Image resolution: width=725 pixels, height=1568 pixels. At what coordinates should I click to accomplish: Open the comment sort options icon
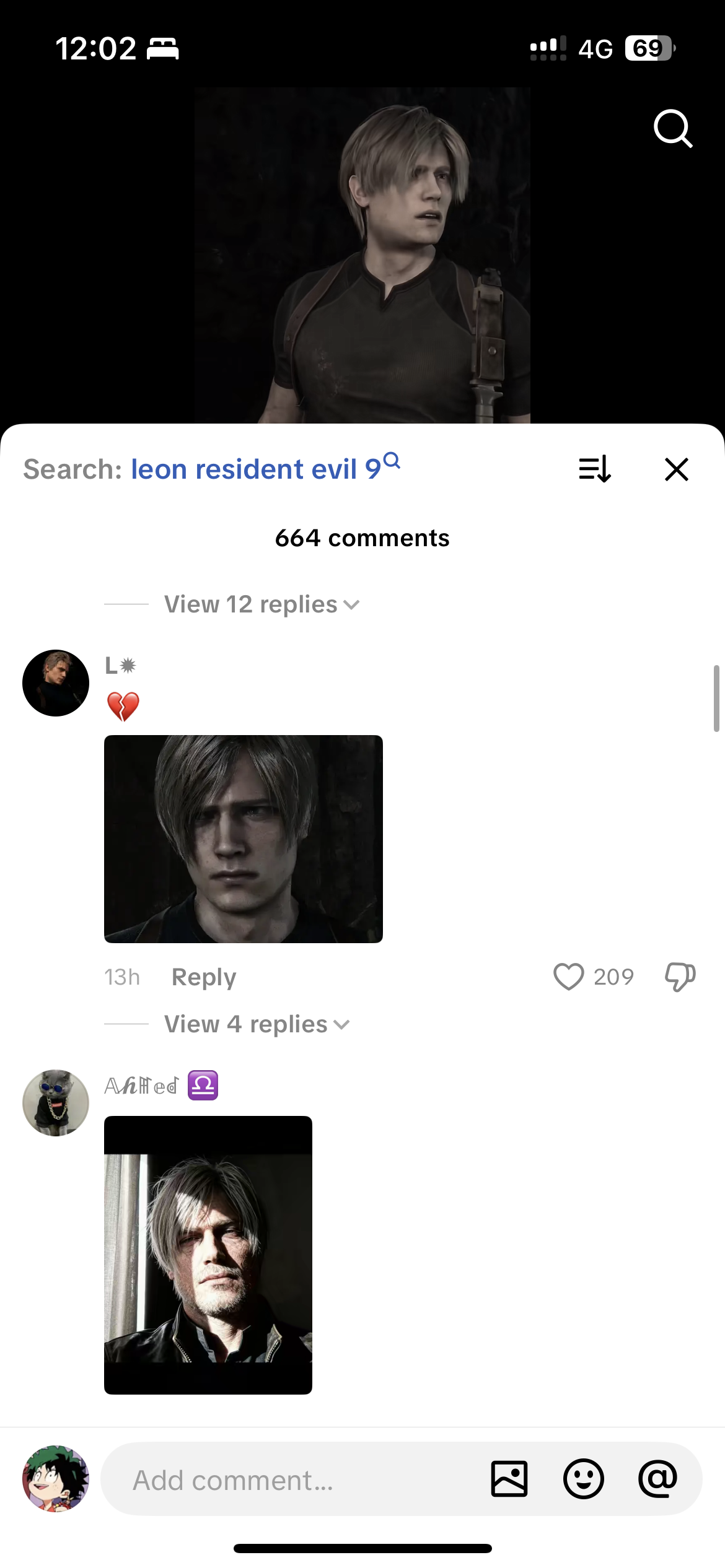tap(595, 469)
